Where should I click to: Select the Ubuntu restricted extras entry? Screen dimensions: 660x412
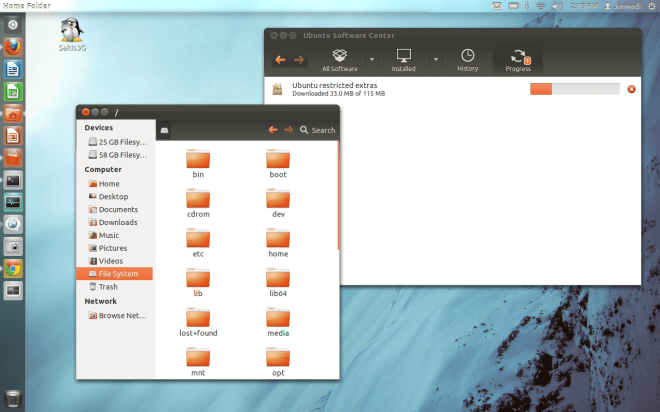point(452,89)
